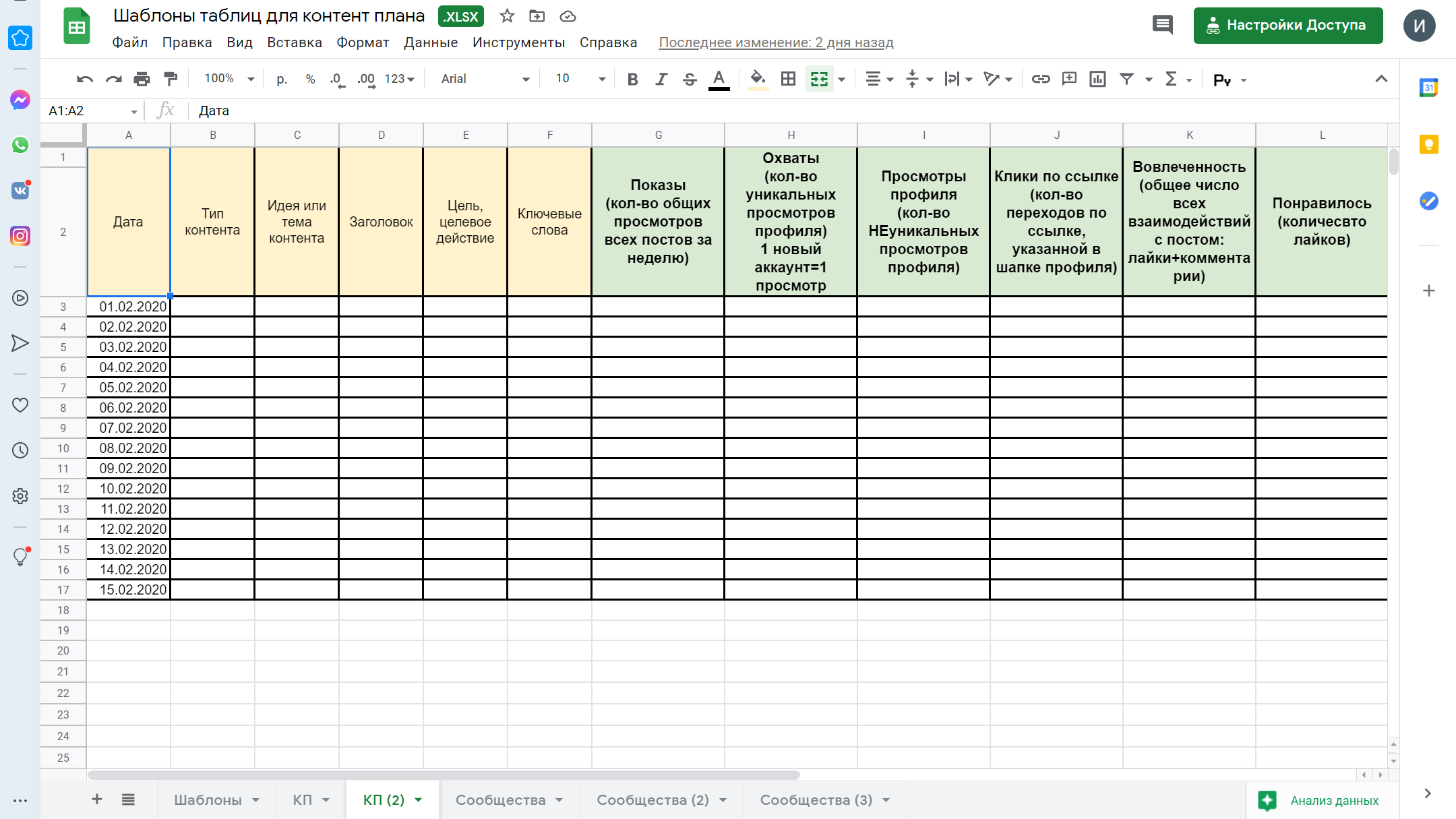Click the Google Calendar side panel icon

(1428, 88)
